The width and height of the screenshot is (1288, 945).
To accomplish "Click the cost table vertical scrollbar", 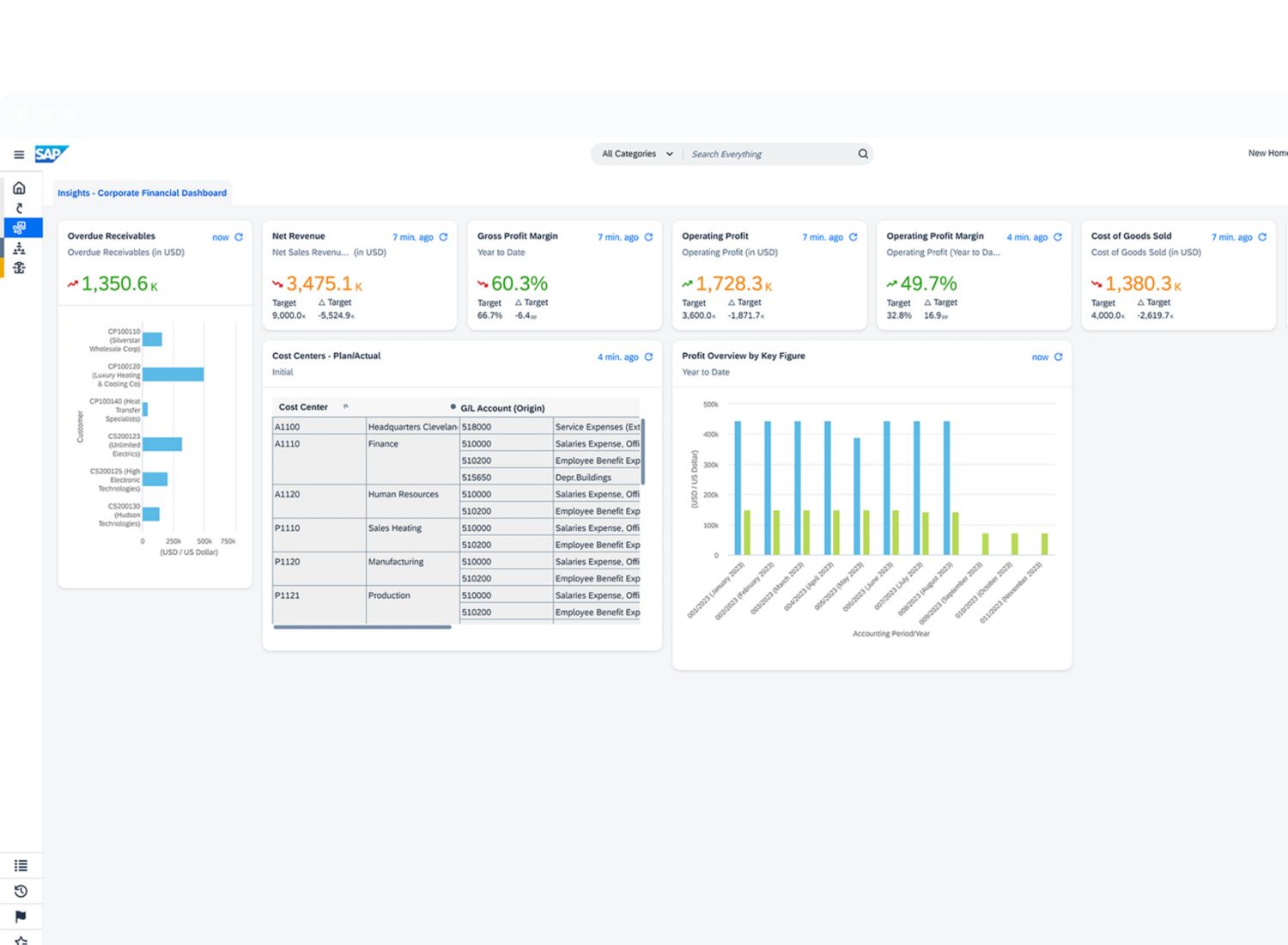I will click(x=642, y=451).
